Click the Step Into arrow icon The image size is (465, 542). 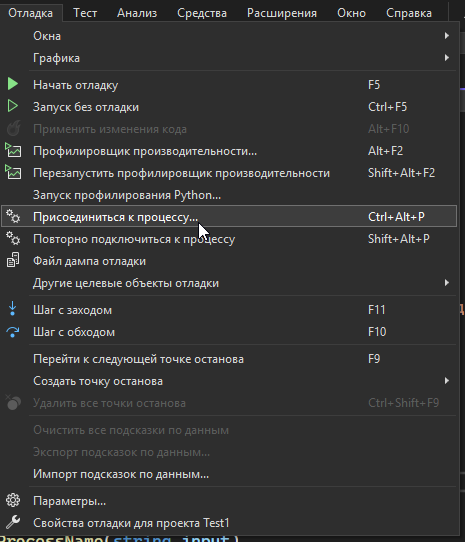point(13,309)
